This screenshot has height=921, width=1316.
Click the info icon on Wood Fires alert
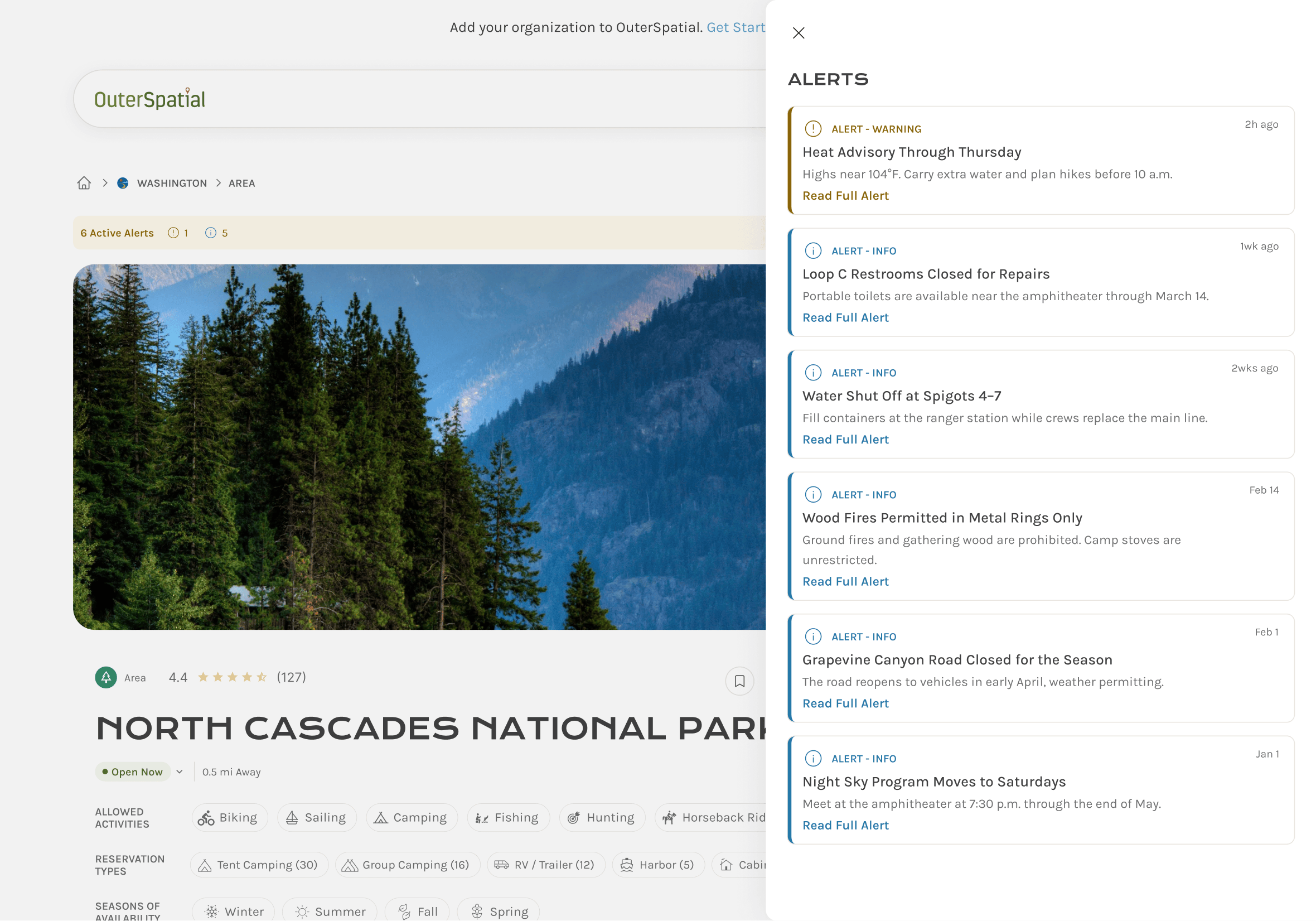[x=813, y=494]
